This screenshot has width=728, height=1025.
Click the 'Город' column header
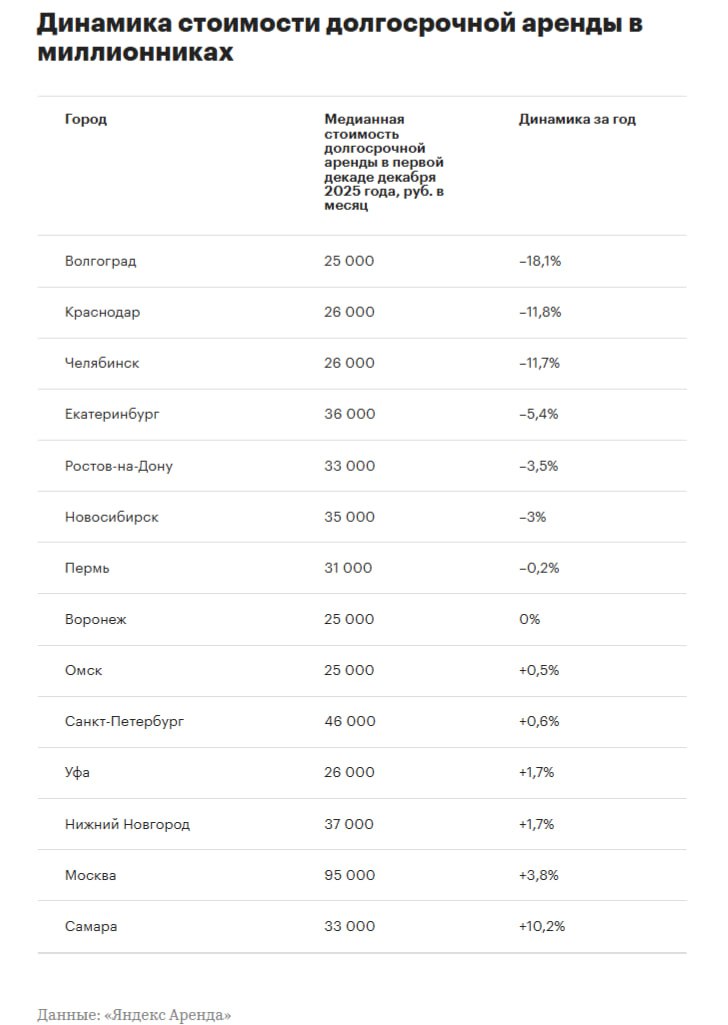click(86, 120)
